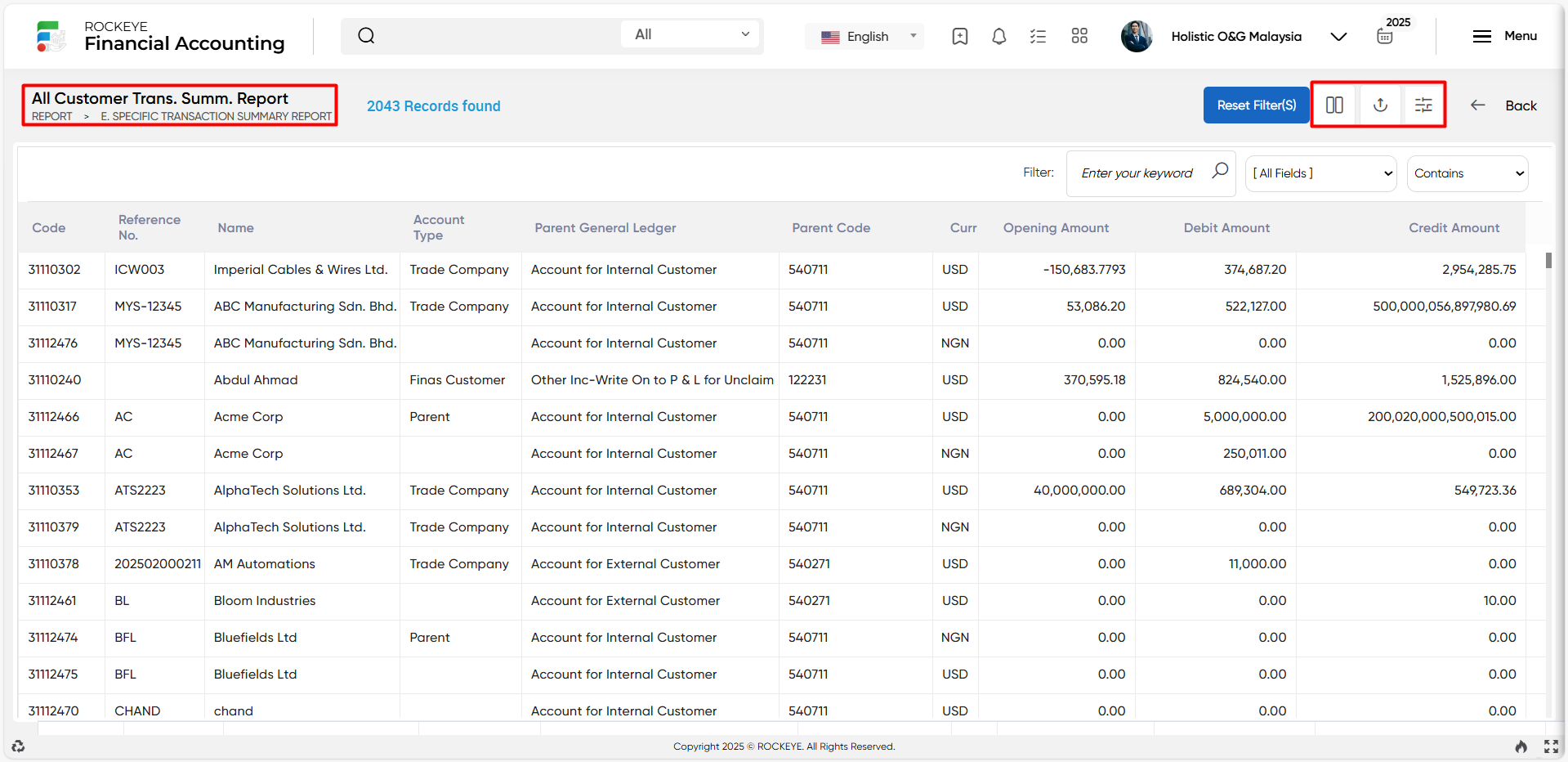Open the notifications bell icon

point(998,36)
